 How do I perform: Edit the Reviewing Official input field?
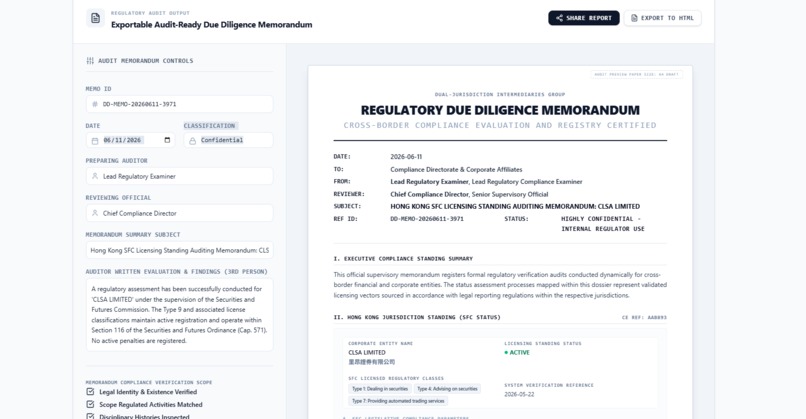pos(179,213)
